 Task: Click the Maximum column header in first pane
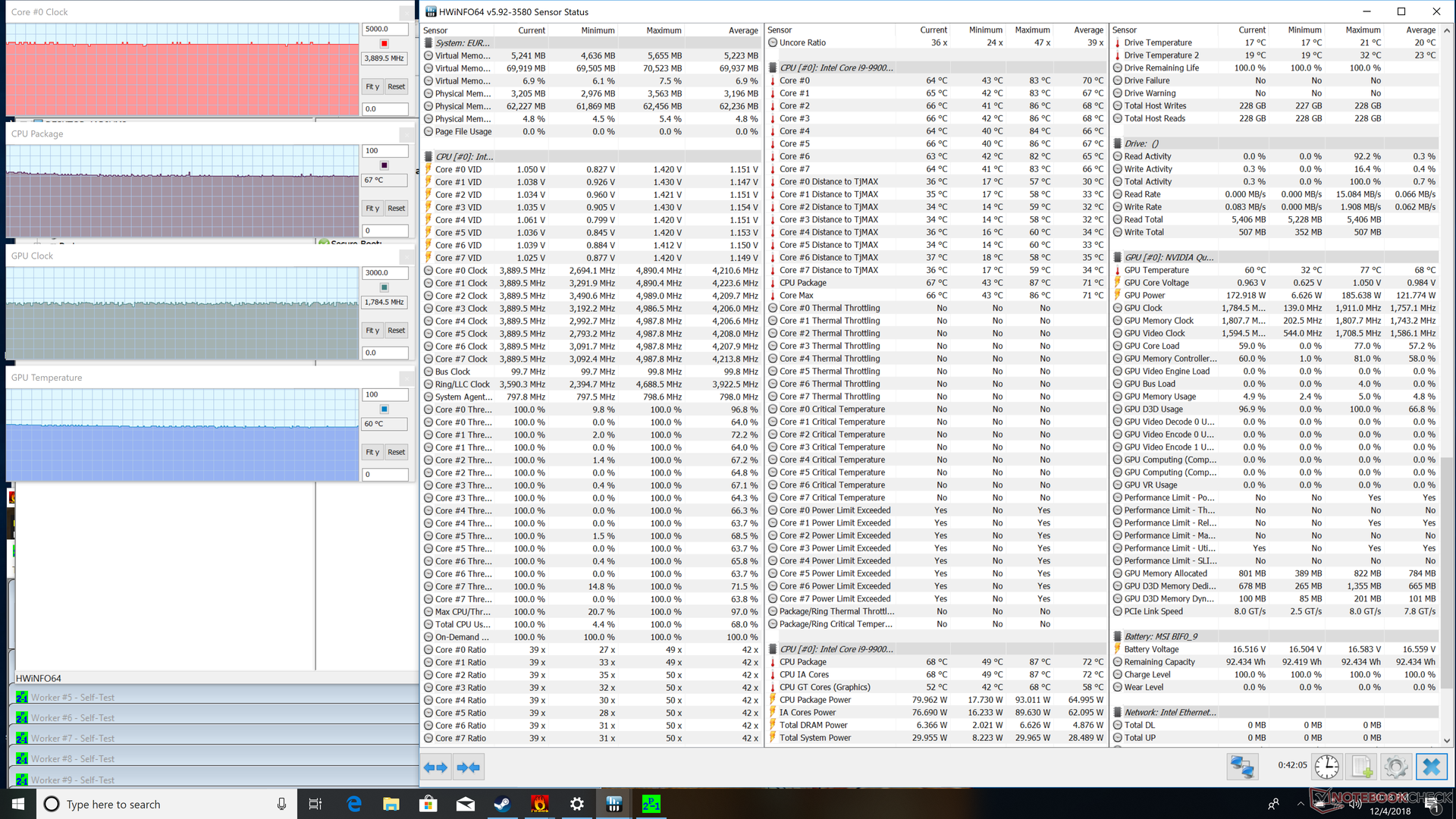pos(664,30)
